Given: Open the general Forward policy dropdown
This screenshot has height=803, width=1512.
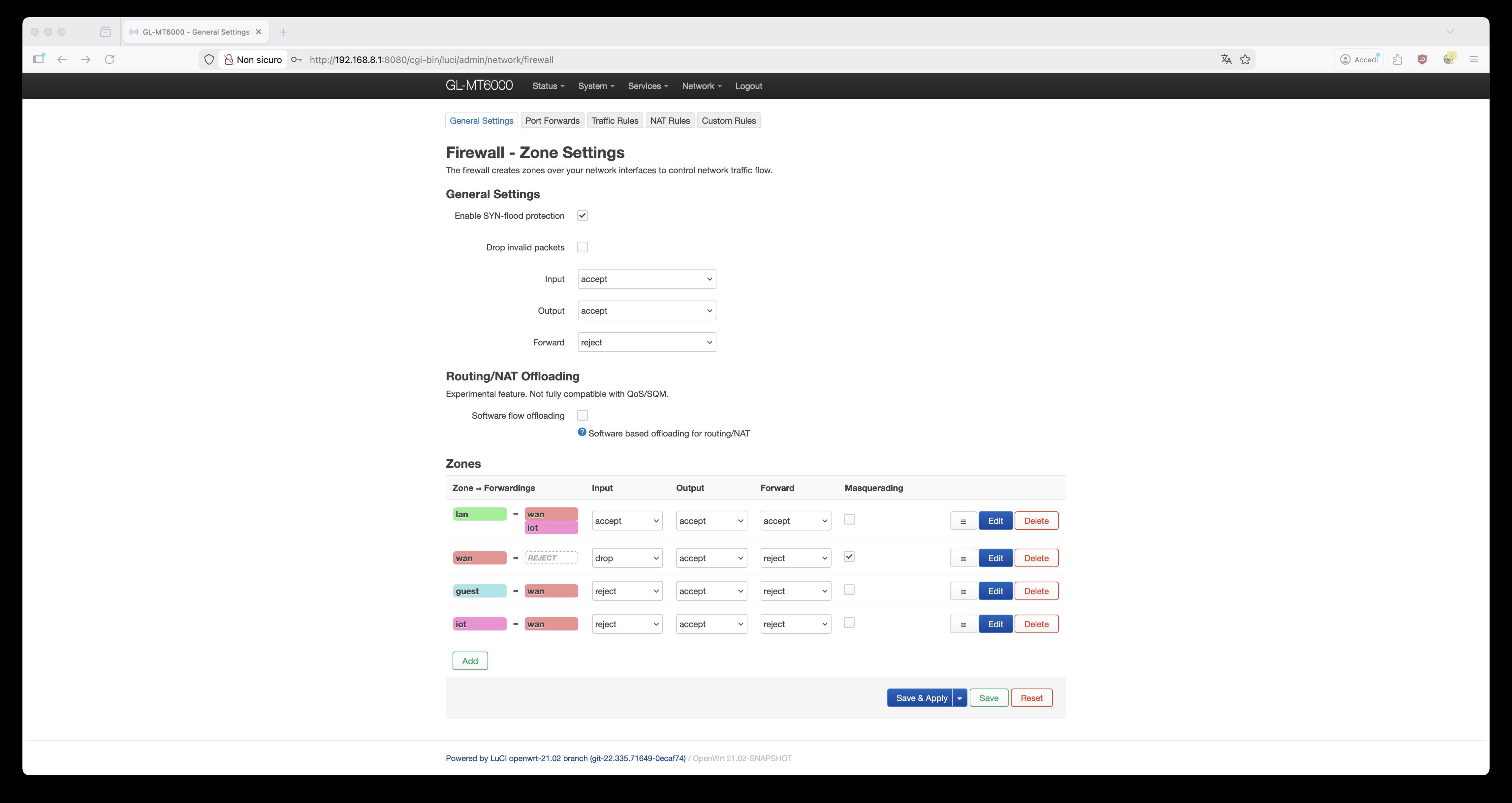Looking at the screenshot, I should point(646,342).
